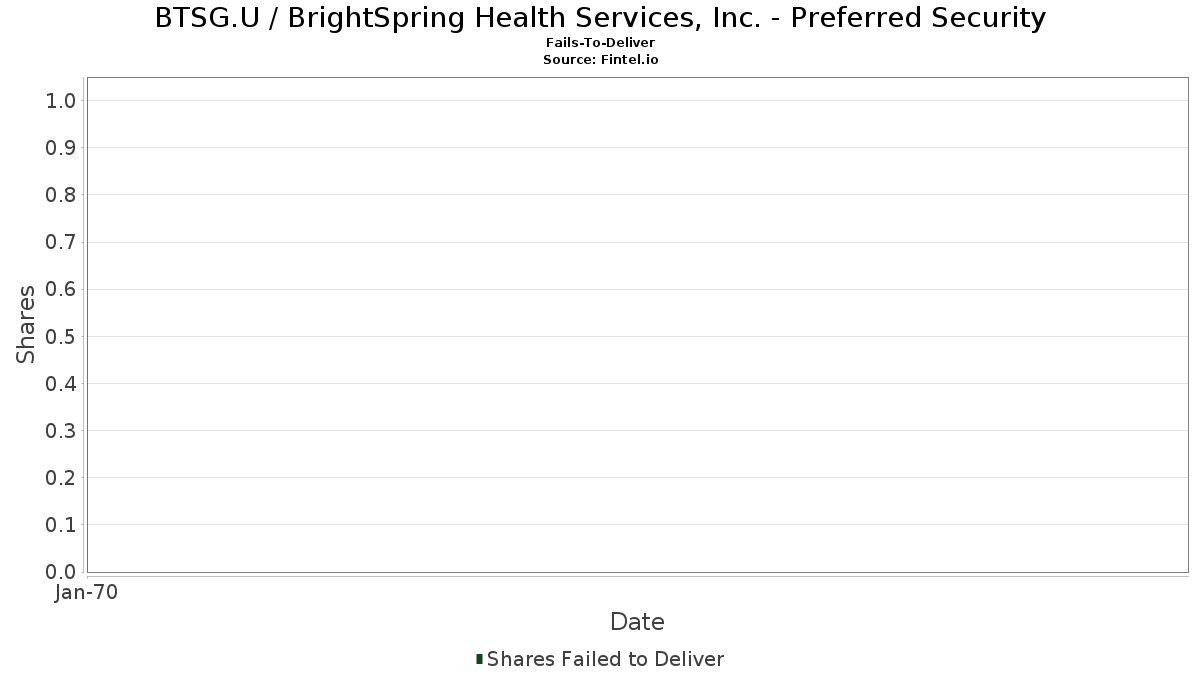Click the 0.6 y-axis label
Image resolution: width=1200 pixels, height=675 pixels.
pos(61,289)
